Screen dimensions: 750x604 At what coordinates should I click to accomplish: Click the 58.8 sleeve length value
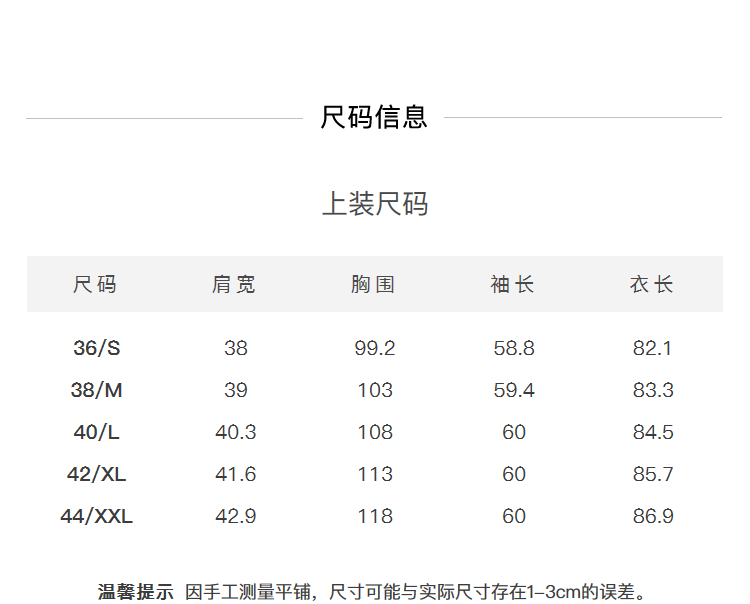tap(514, 348)
